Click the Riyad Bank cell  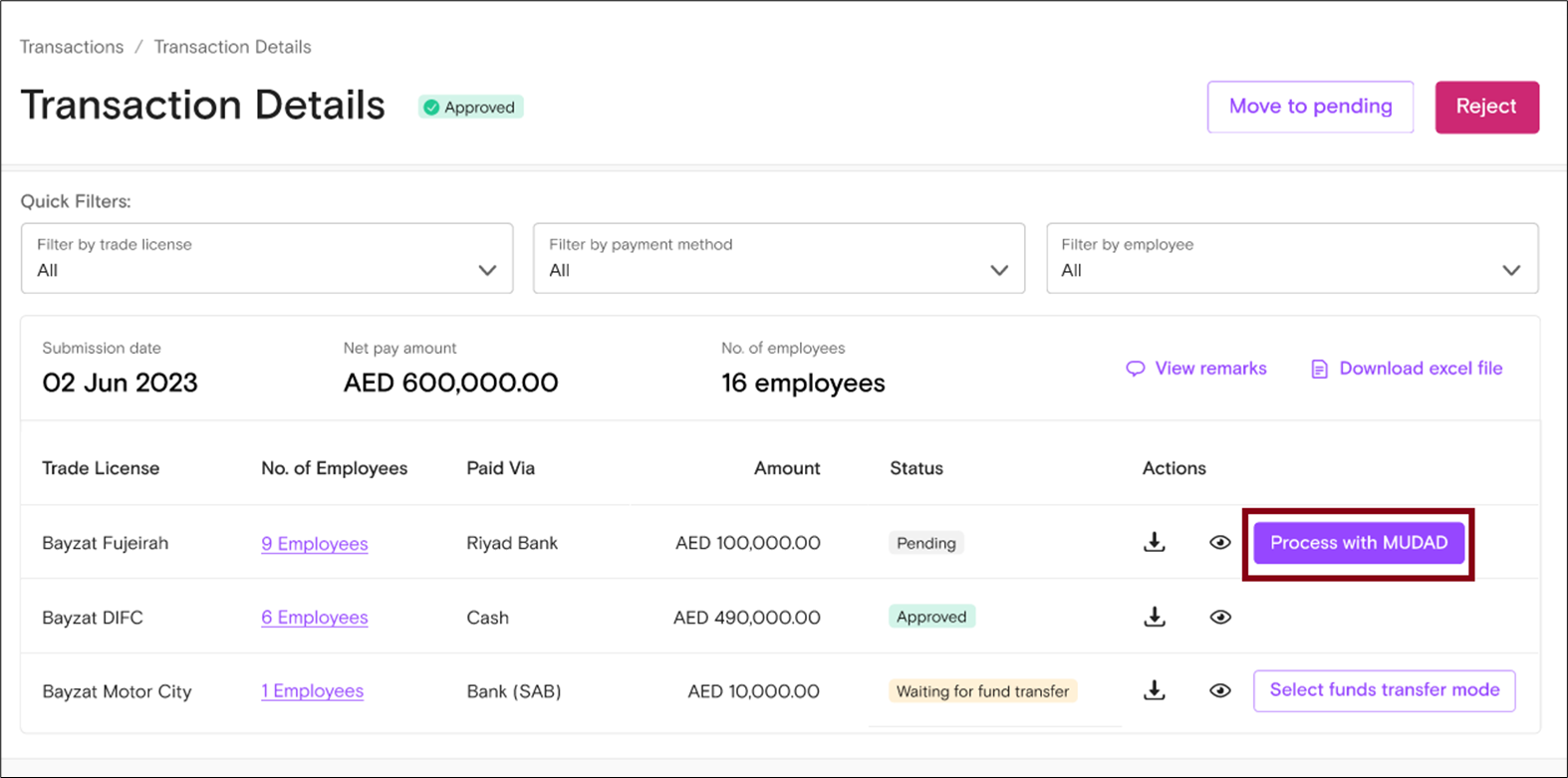(512, 543)
